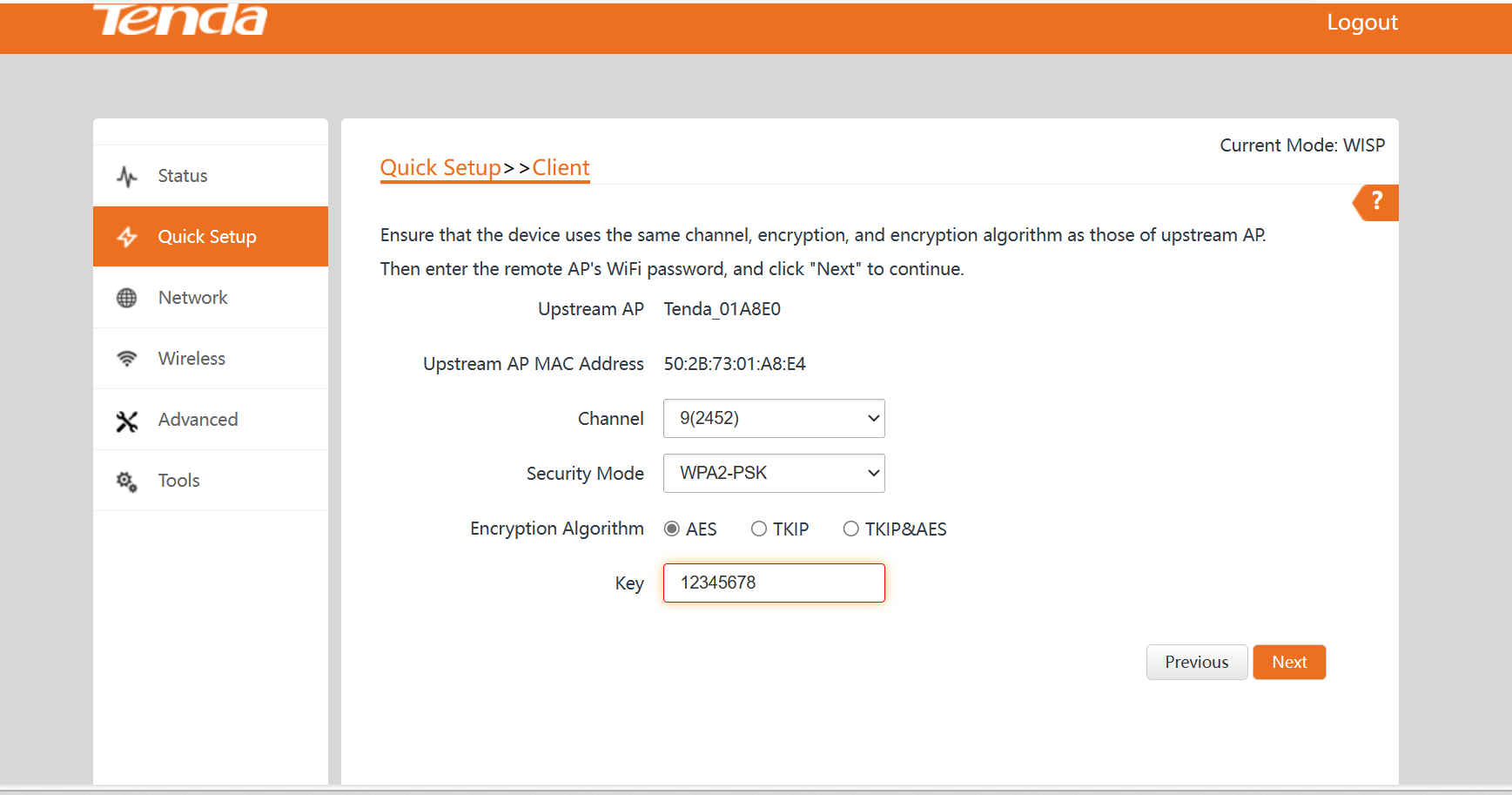Click Logout in the top bar

pos(1361,23)
